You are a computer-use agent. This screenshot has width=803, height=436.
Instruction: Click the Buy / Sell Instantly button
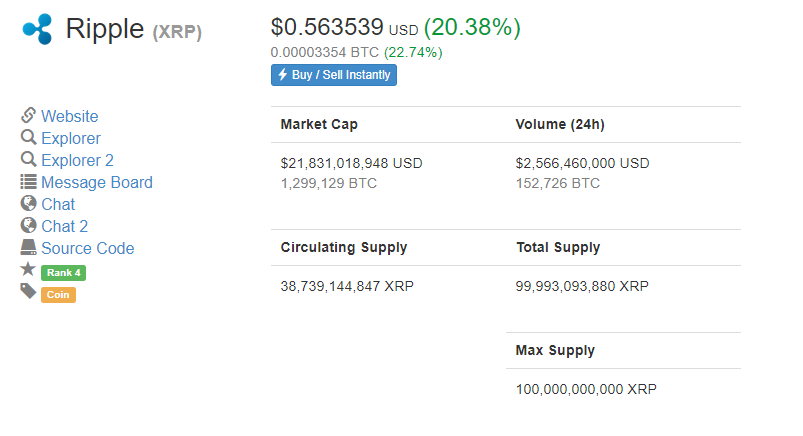pyautogui.click(x=334, y=75)
